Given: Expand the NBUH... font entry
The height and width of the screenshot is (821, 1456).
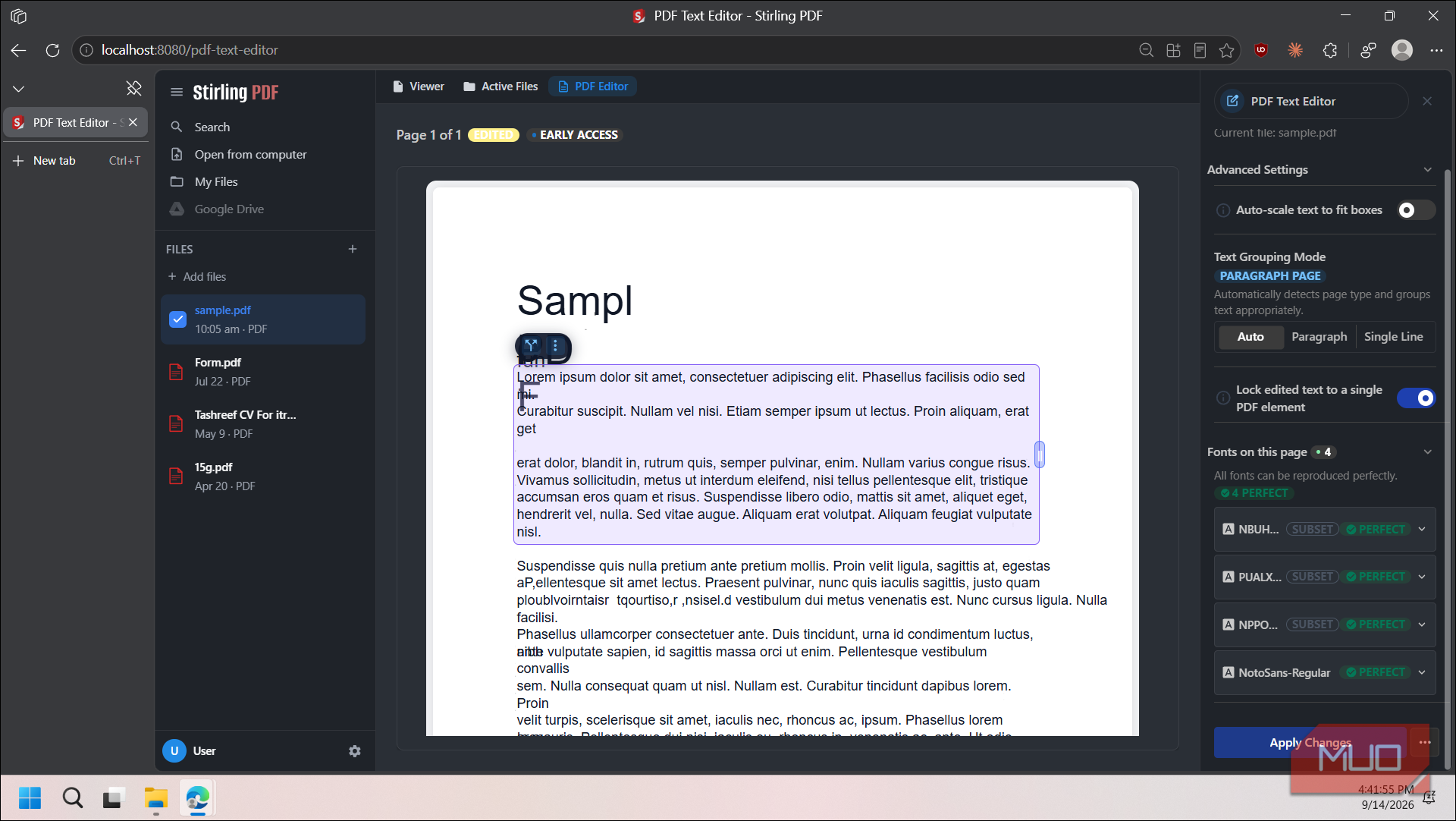Looking at the screenshot, I should click(1422, 530).
